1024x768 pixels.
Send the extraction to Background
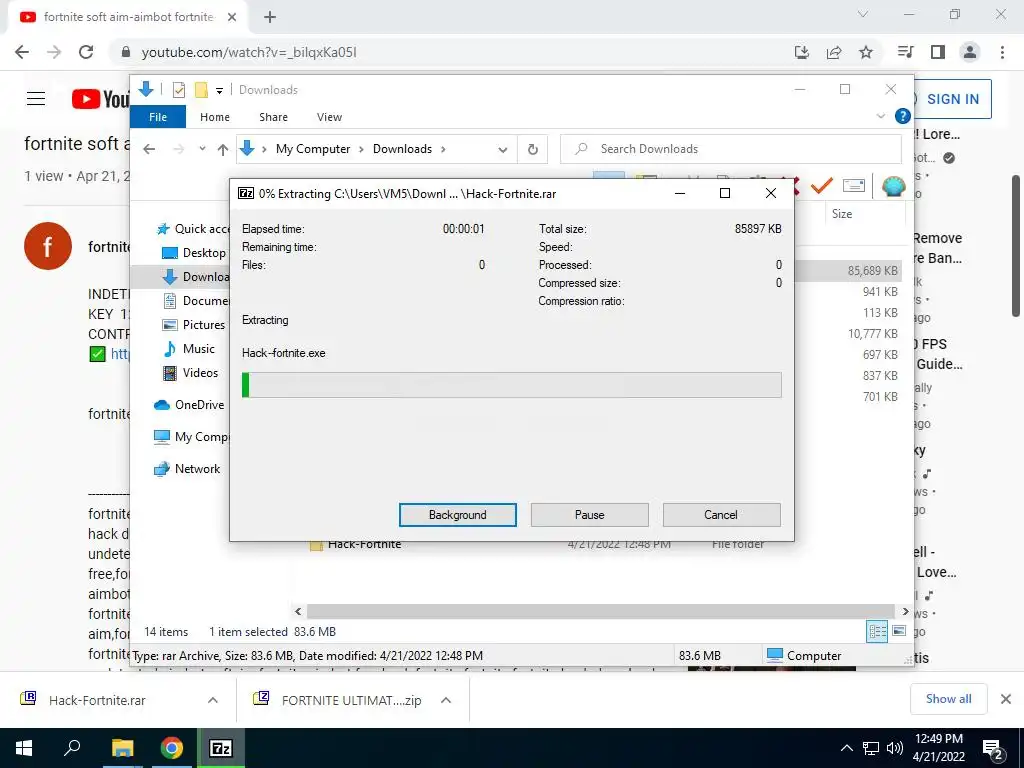tap(457, 515)
